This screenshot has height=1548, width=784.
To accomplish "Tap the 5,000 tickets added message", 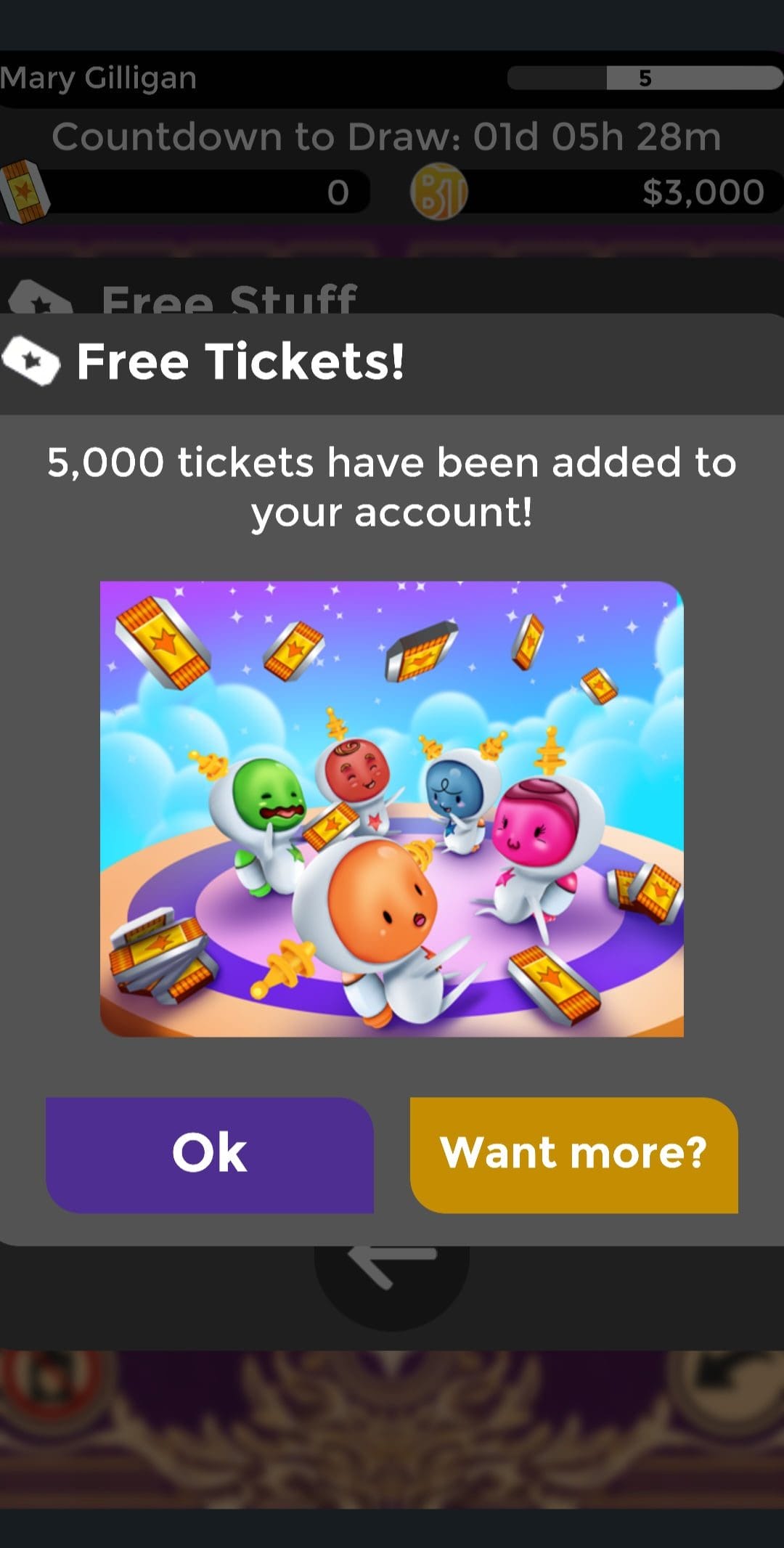I will click(392, 487).
